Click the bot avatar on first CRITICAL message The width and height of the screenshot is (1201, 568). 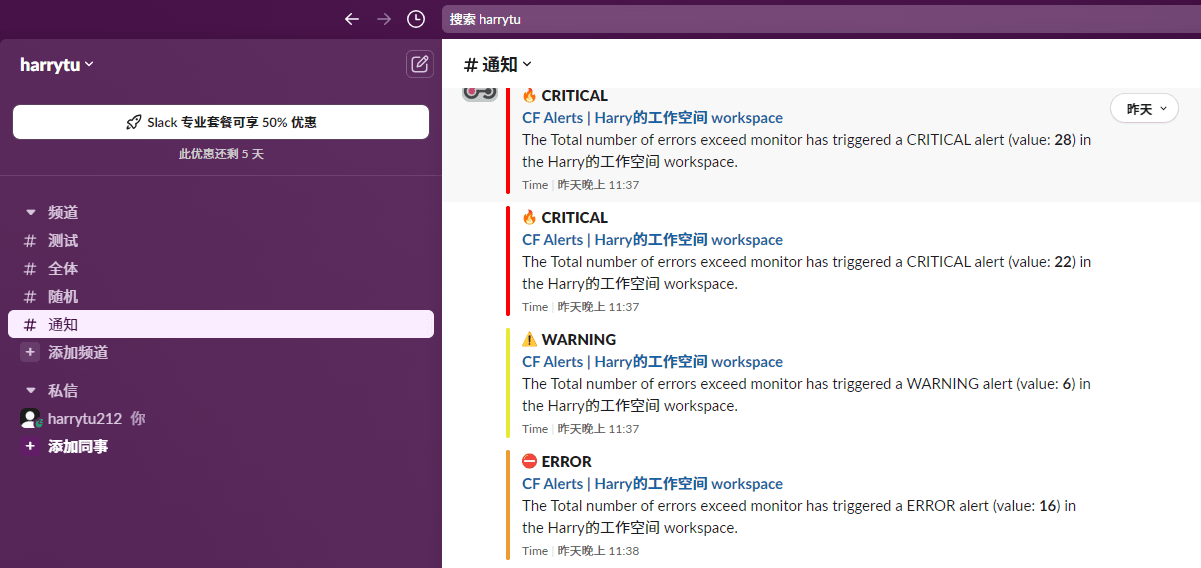point(480,92)
